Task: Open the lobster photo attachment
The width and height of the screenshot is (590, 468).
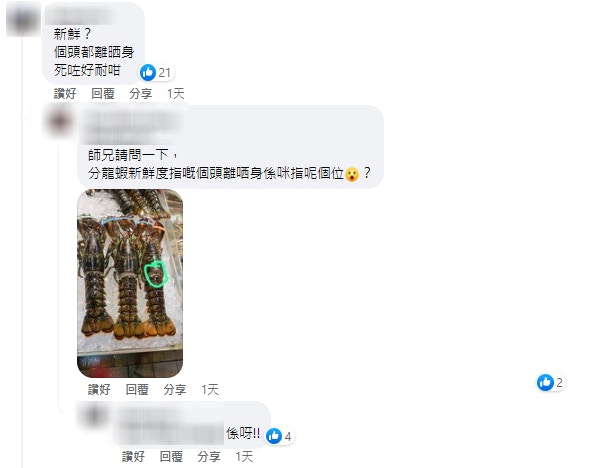Action: [130, 283]
